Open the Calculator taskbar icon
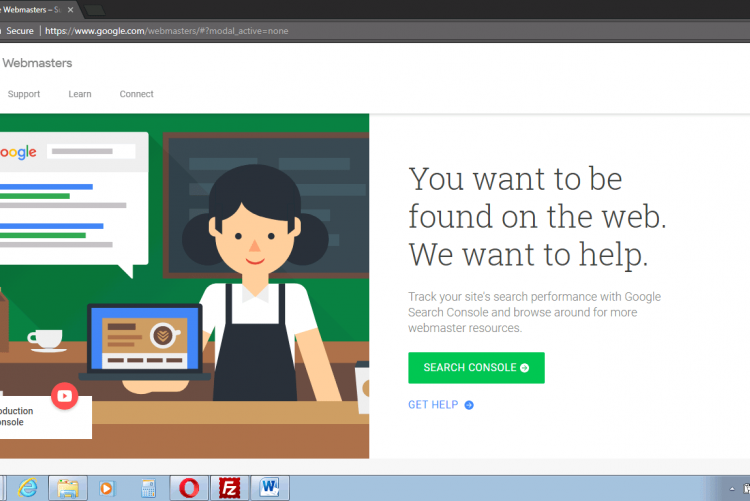Screen dimensions: 750x501 (x=148, y=488)
